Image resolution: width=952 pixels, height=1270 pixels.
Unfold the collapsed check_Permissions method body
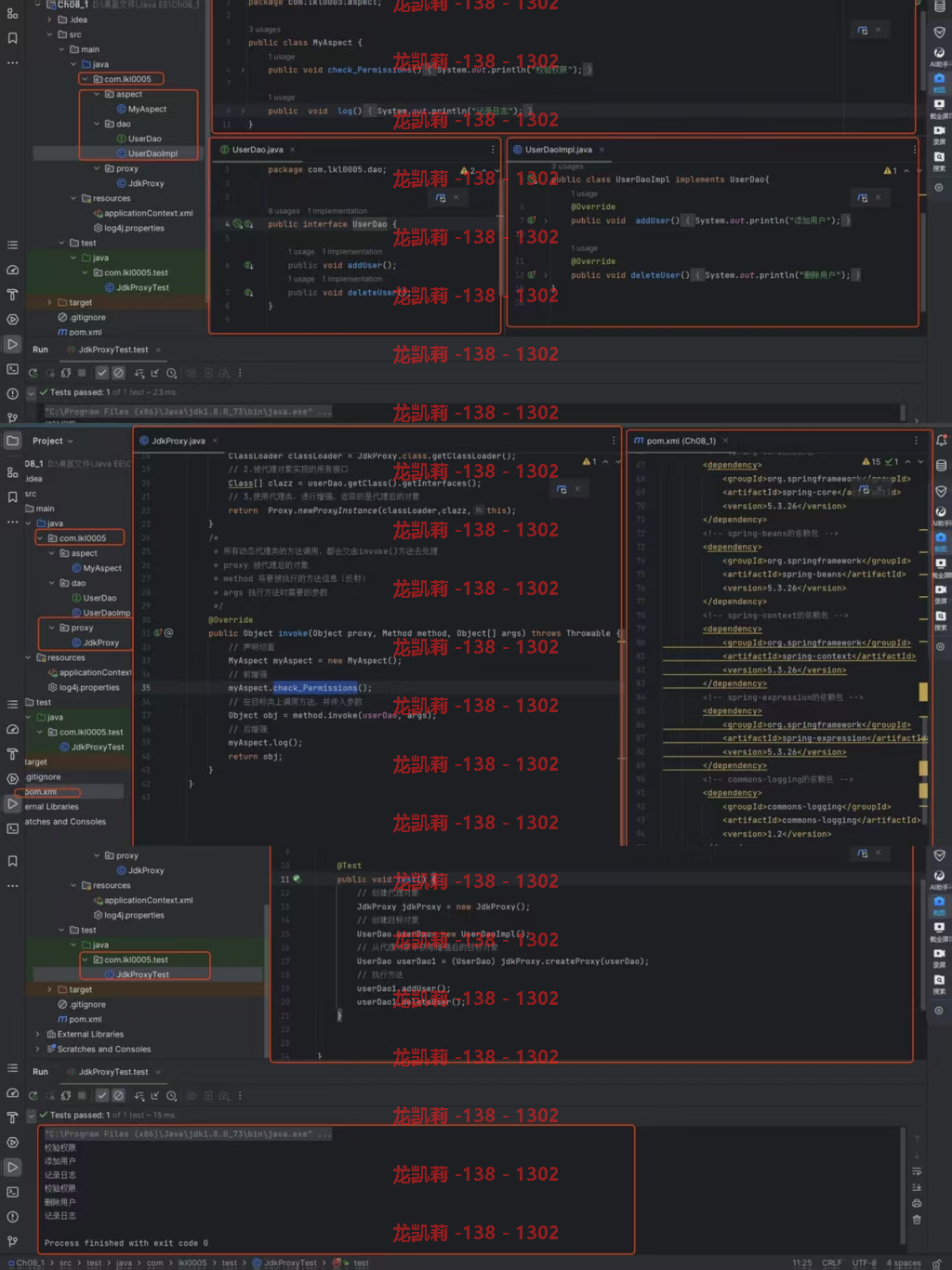coord(244,70)
